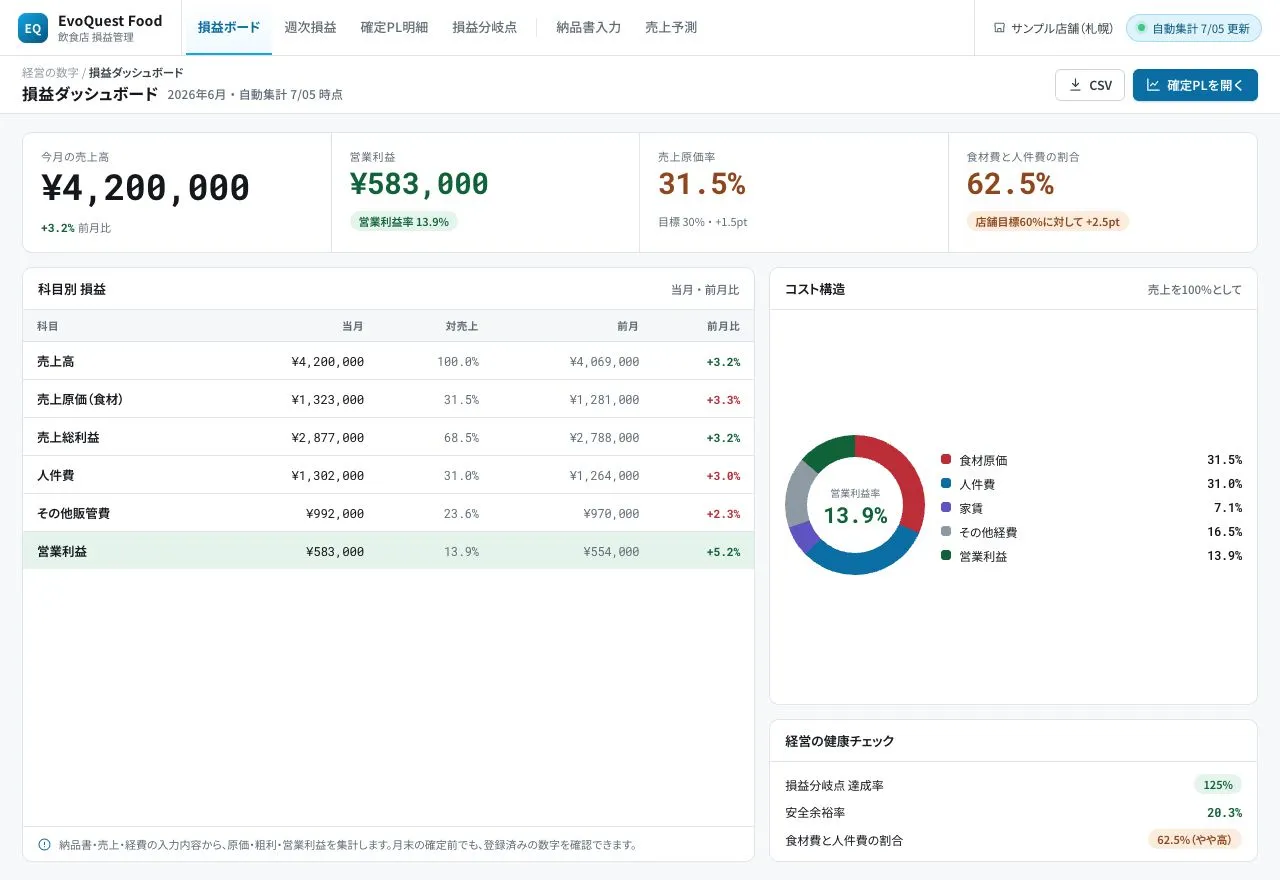Click the purple 家賃 legend swatch

pos(946,508)
